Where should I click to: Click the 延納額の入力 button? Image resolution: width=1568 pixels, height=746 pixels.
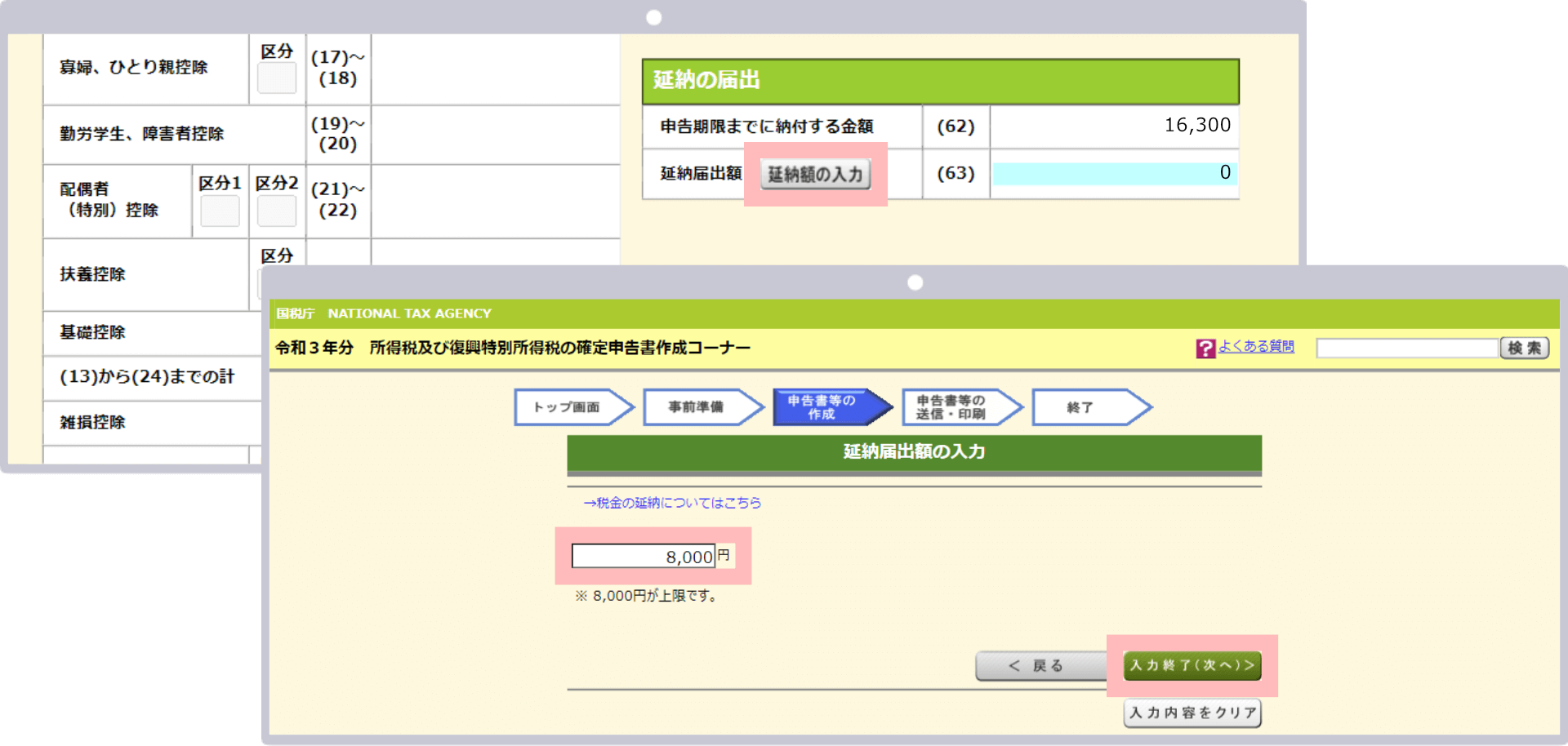[x=814, y=174]
